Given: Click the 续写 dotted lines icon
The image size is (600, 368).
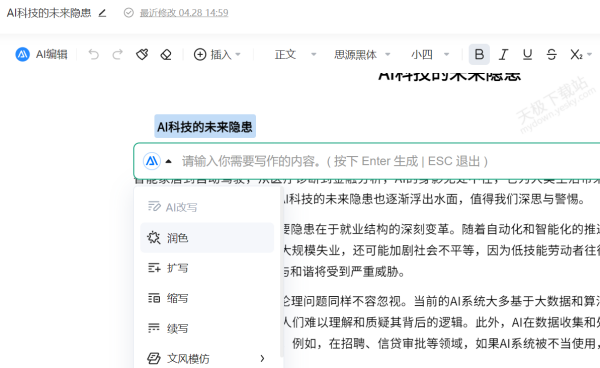Looking at the screenshot, I should [x=154, y=328].
